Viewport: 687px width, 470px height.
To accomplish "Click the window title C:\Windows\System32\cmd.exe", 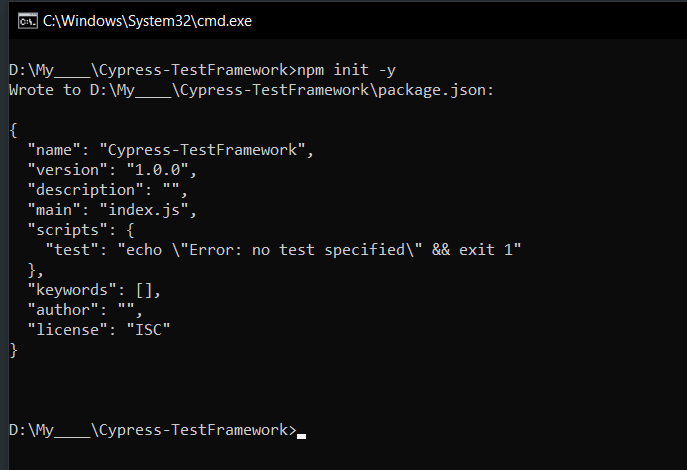I will click(x=147, y=21).
